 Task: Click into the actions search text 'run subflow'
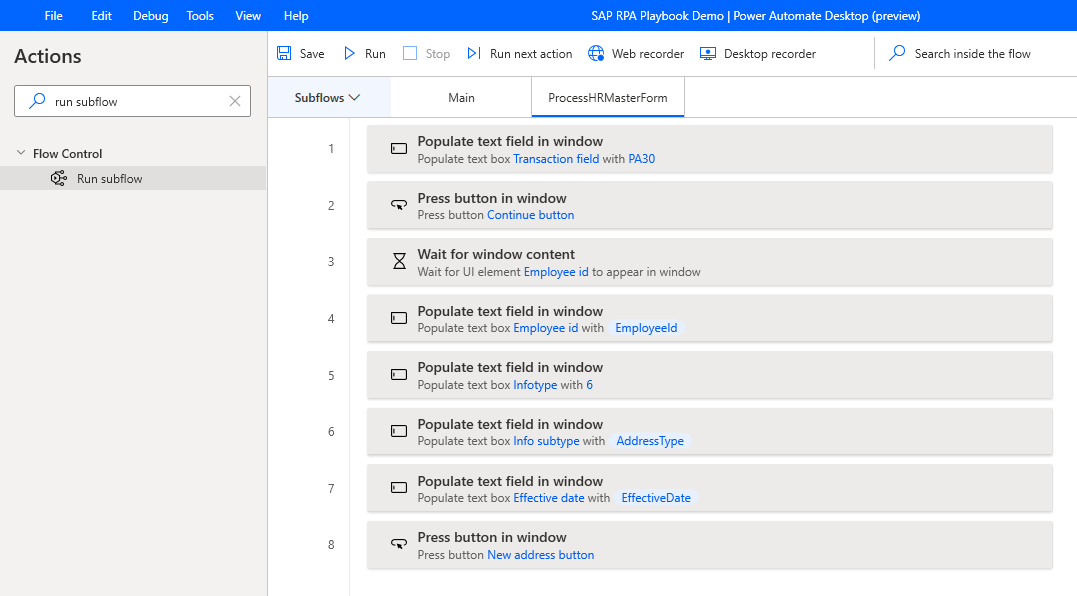tap(86, 102)
